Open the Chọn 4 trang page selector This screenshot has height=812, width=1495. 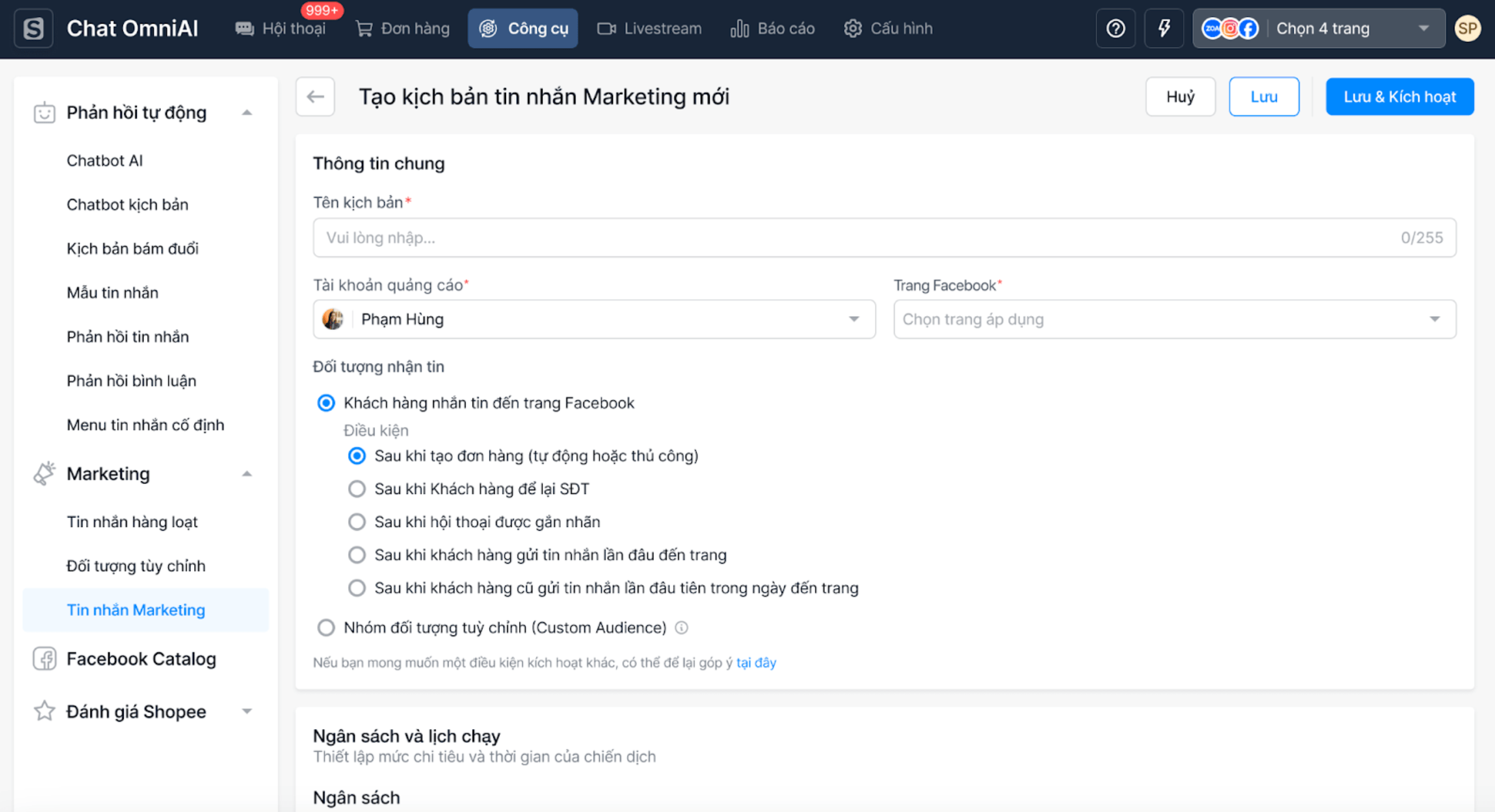pyautogui.click(x=1319, y=29)
